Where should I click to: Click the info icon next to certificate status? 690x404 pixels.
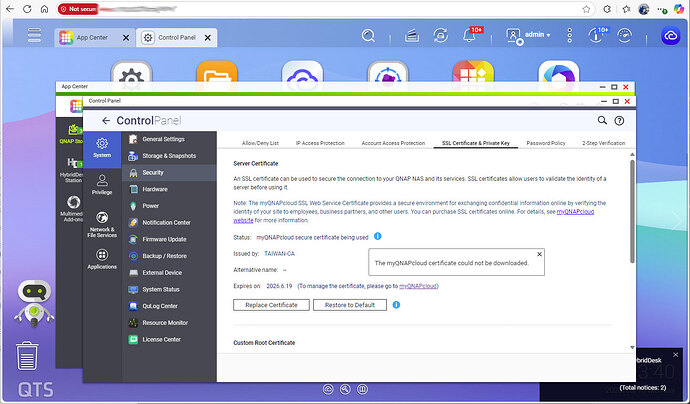[x=377, y=237]
